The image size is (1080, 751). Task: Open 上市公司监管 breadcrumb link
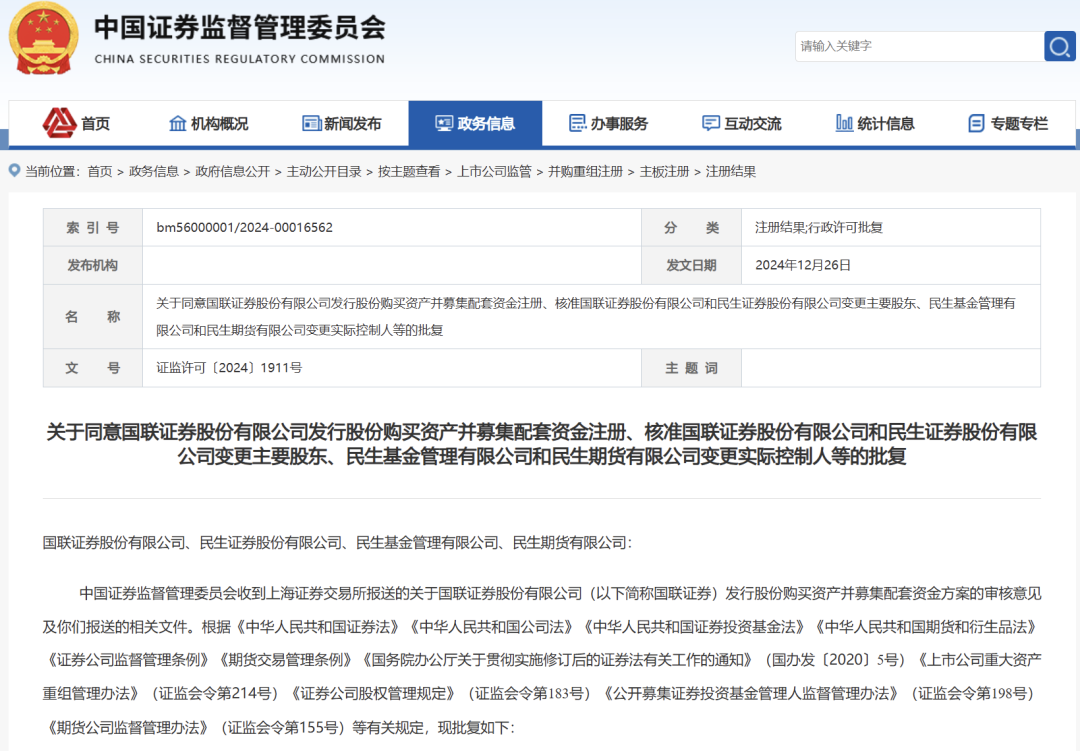[x=494, y=171]
